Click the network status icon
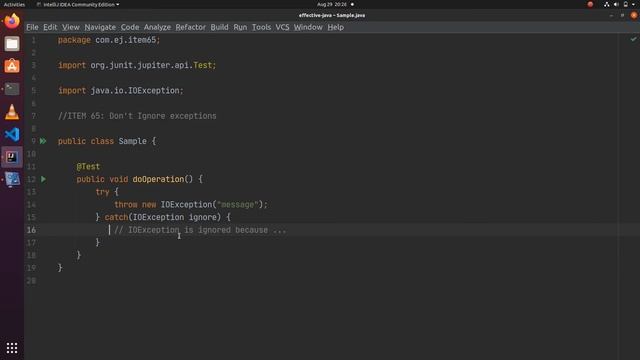 click(607, 4)
